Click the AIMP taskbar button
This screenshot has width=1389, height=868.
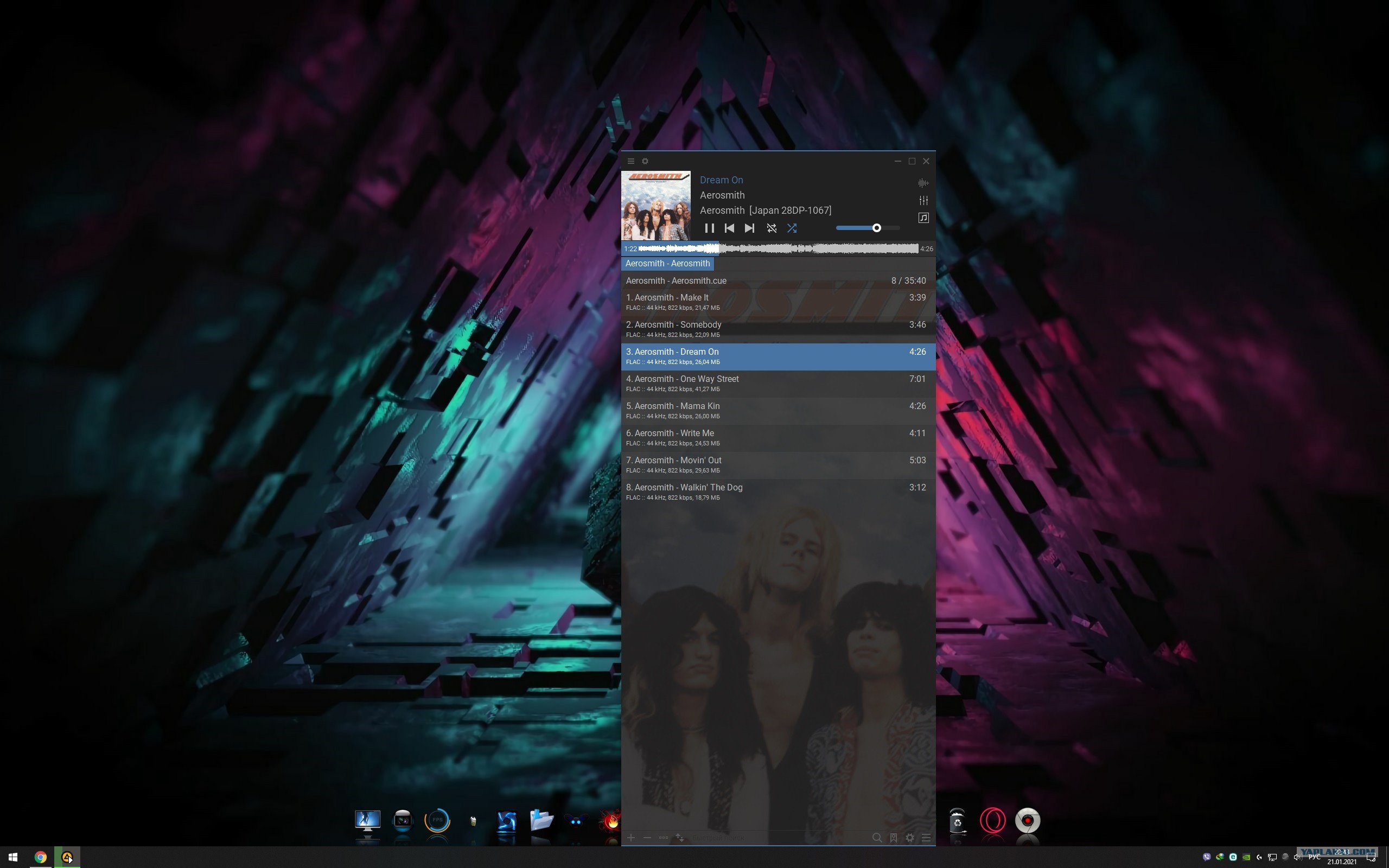coord(67,857)
